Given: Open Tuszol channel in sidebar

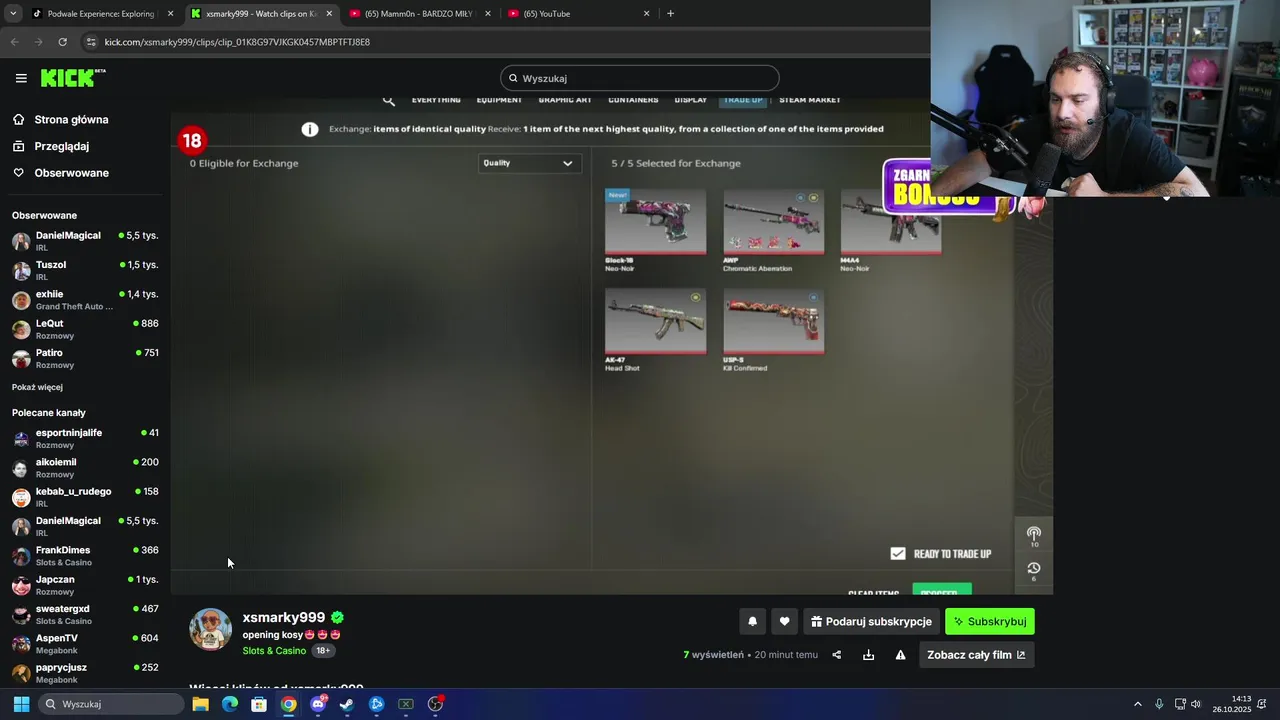Looking at the screenshot, I should pos(85,270).
